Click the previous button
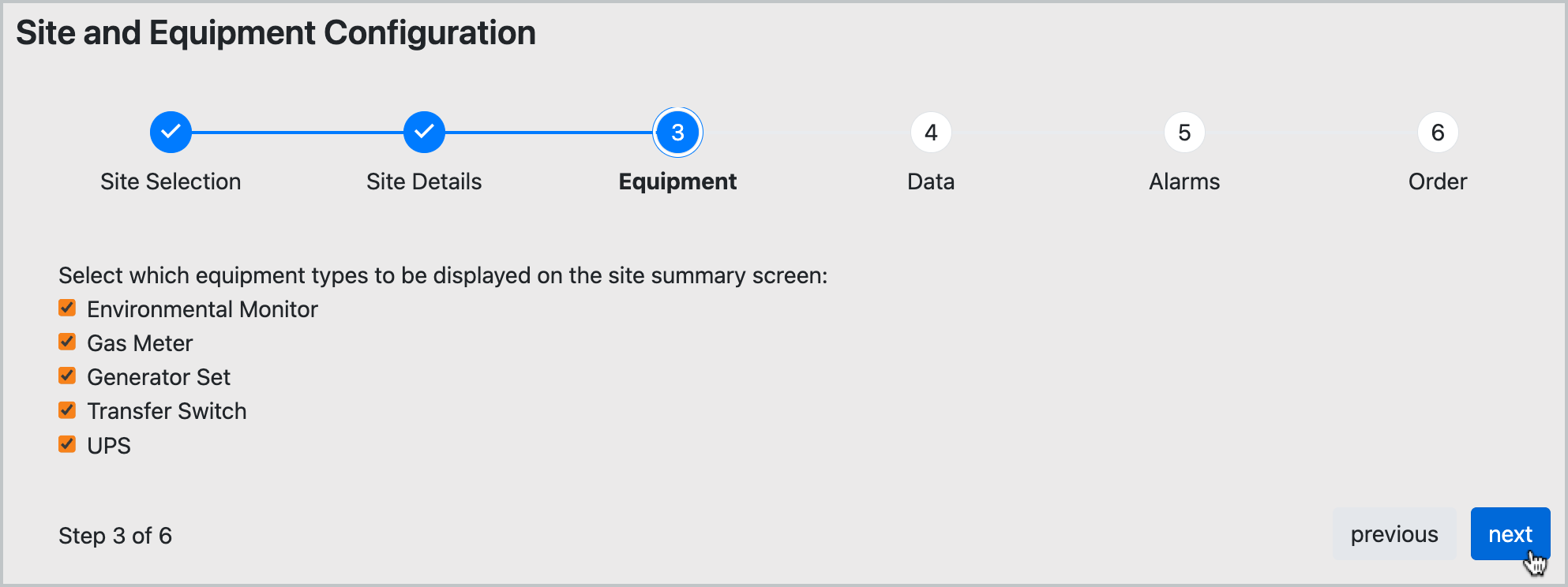Viewport: 1568px width, 587px height. (1394, 534)
